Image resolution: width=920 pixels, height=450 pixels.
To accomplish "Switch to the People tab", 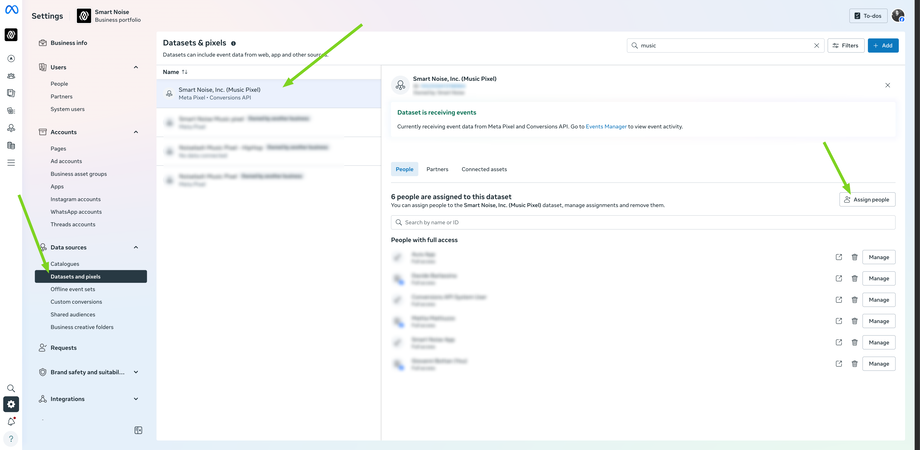I will [x=404, y=169].
